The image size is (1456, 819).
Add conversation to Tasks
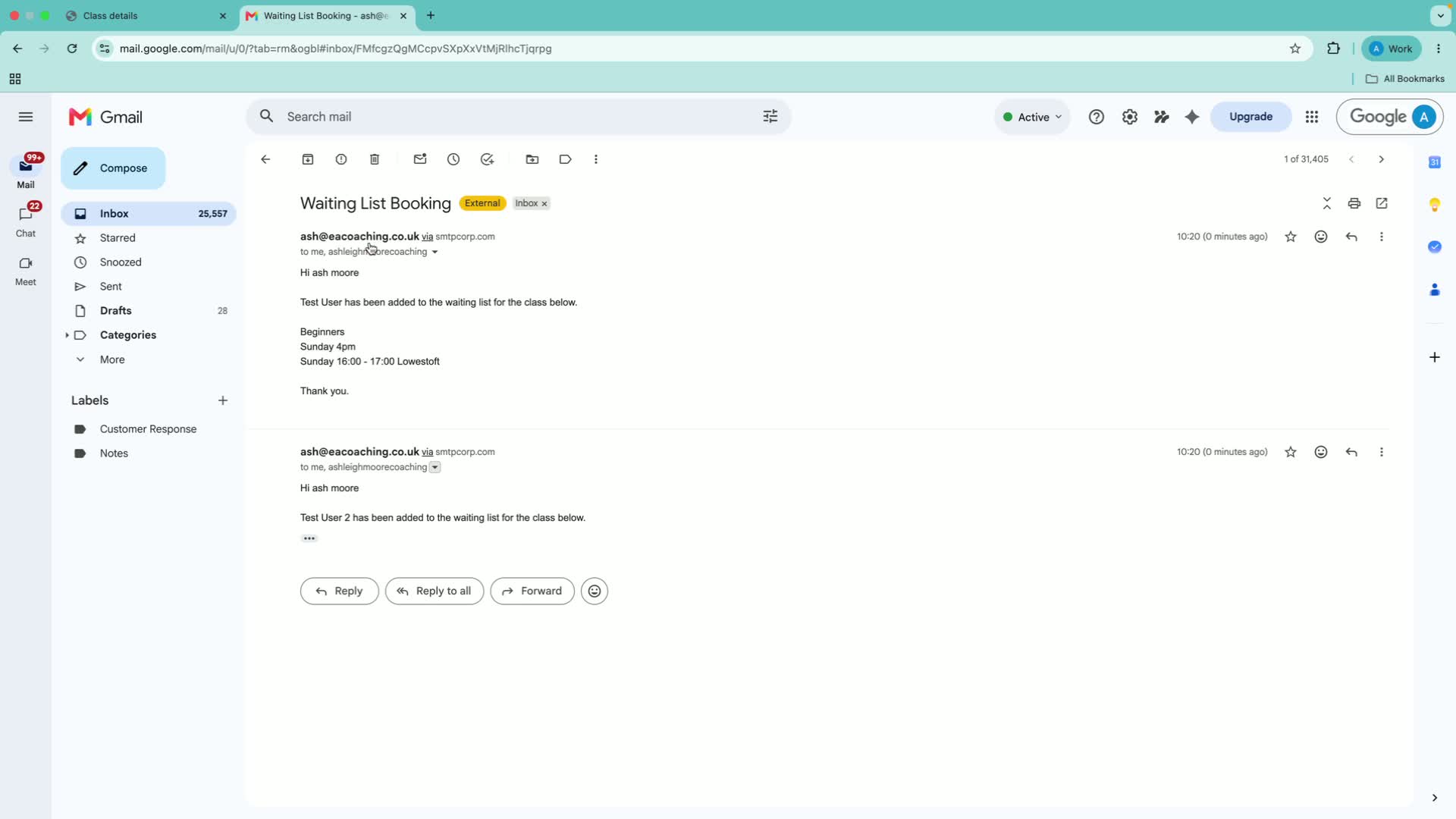pyautogui.click(x=487, y=159)
